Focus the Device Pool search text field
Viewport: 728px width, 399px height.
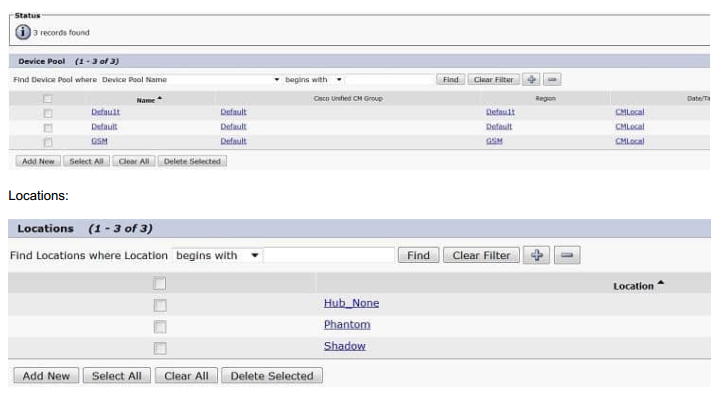pyautogui.click(x=389, y=80)
